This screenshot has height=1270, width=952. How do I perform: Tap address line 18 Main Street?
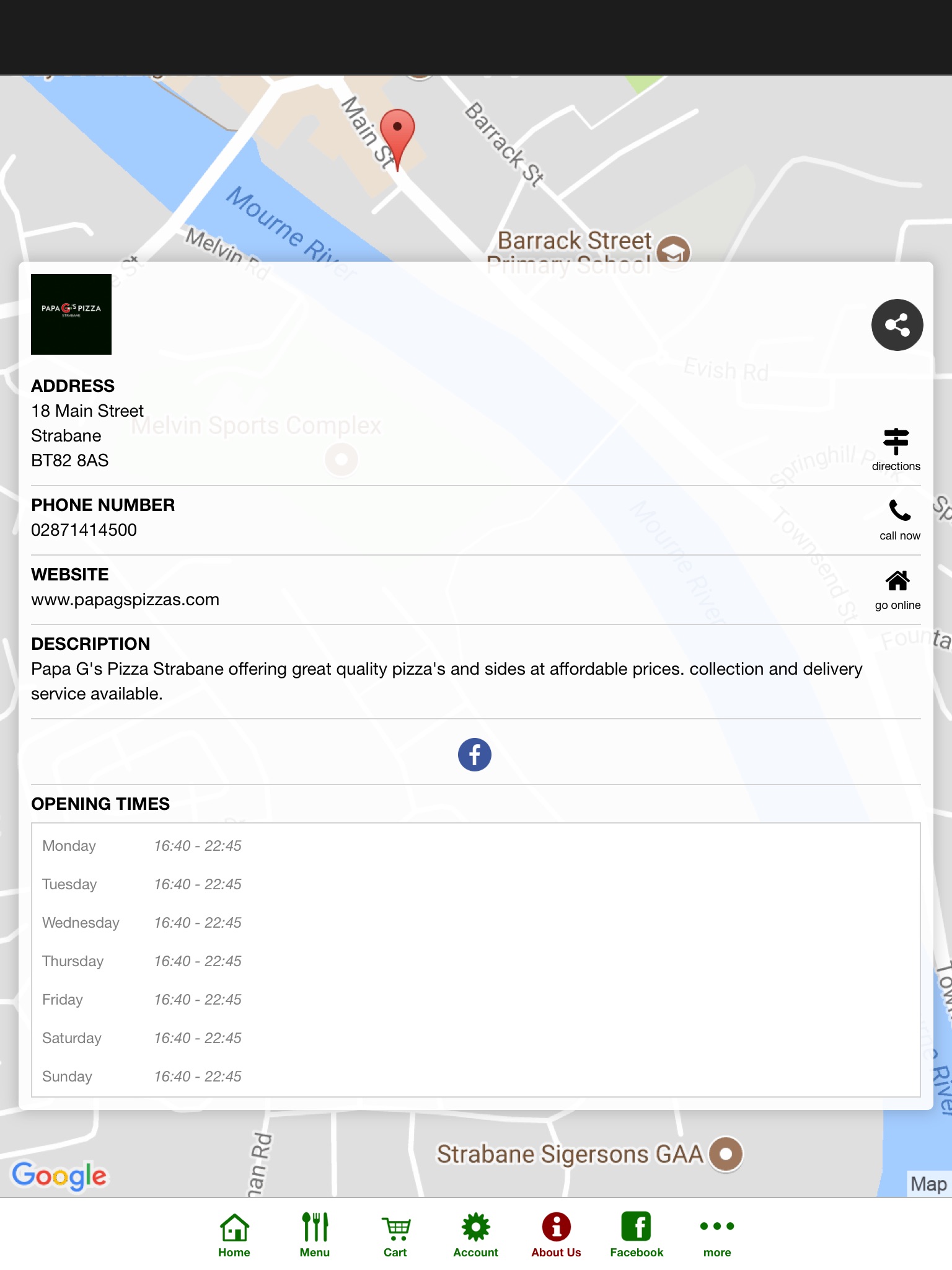(87, 411)
